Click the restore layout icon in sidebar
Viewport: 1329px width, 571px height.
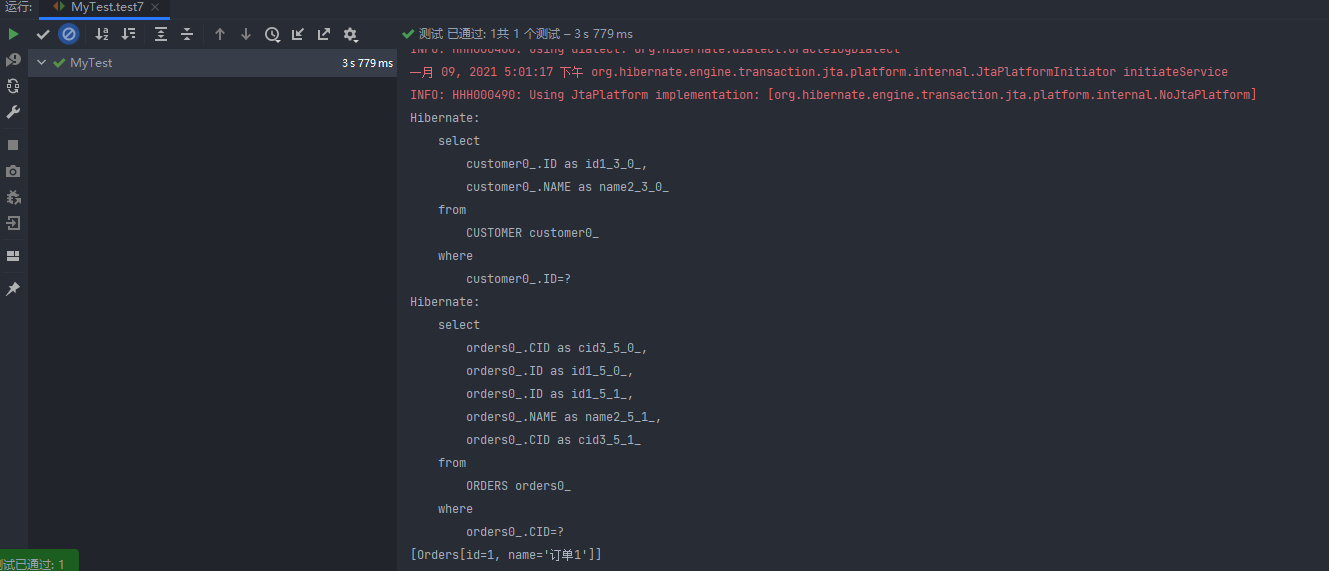(13, 256)
